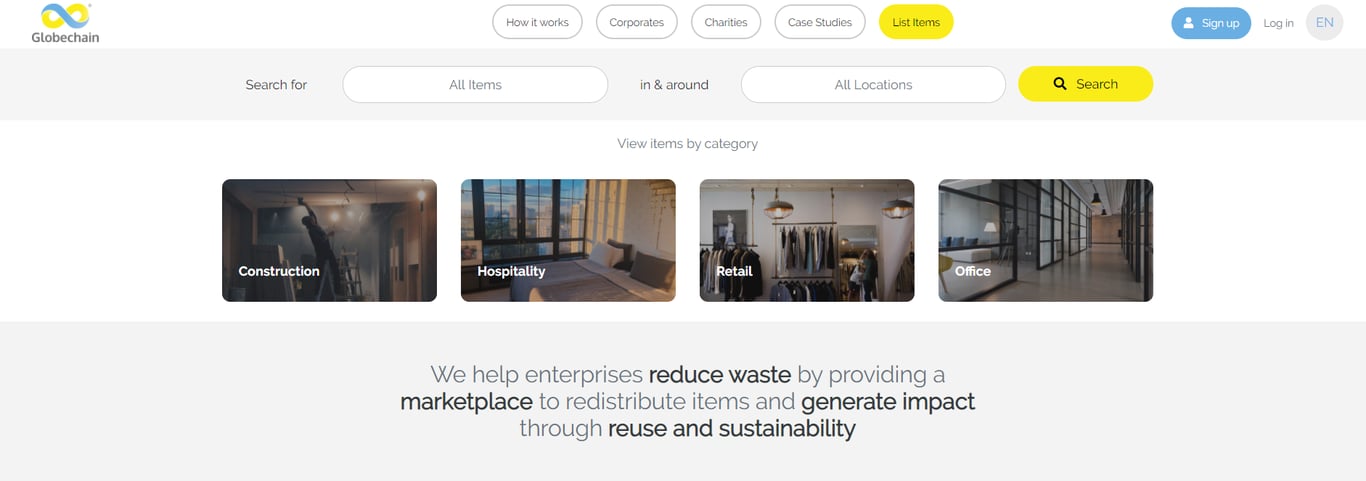Click the Globechain infinity logo
1366x481 pixels.
tap(66, 16)
